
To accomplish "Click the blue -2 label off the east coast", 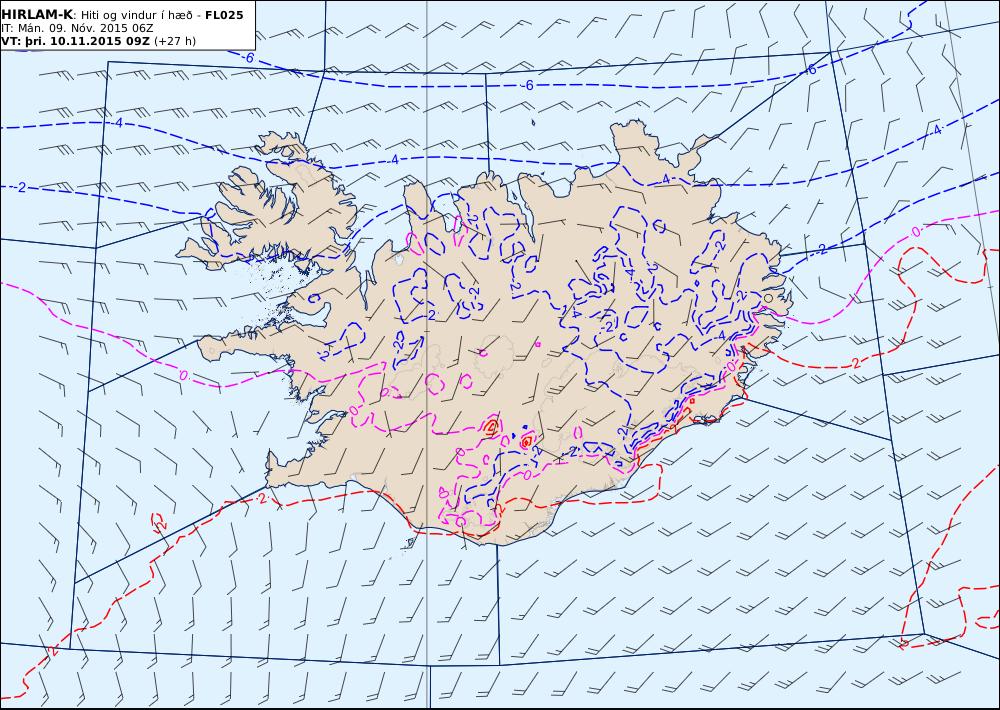I will (x=821, y=249).
